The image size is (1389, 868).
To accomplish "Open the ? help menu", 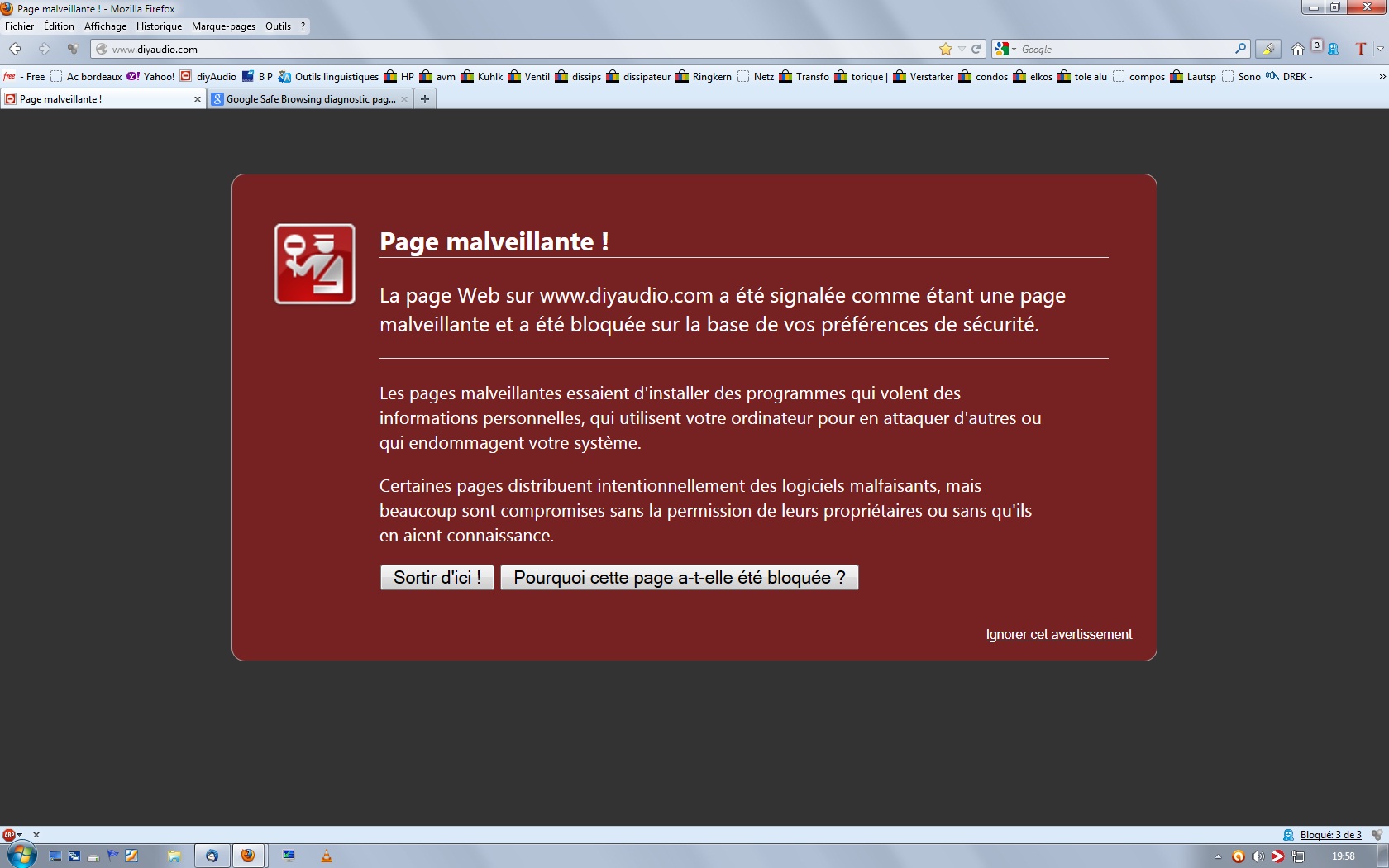I will (x=303, y=26).
